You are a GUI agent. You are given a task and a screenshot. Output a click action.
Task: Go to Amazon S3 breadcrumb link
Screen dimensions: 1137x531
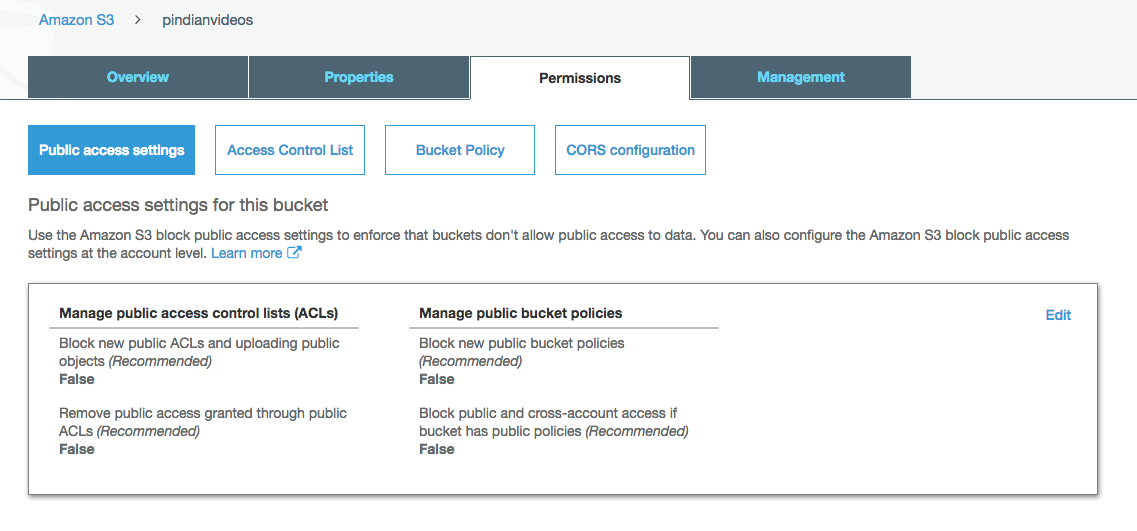pyautogui.click(x=76, y=20)
